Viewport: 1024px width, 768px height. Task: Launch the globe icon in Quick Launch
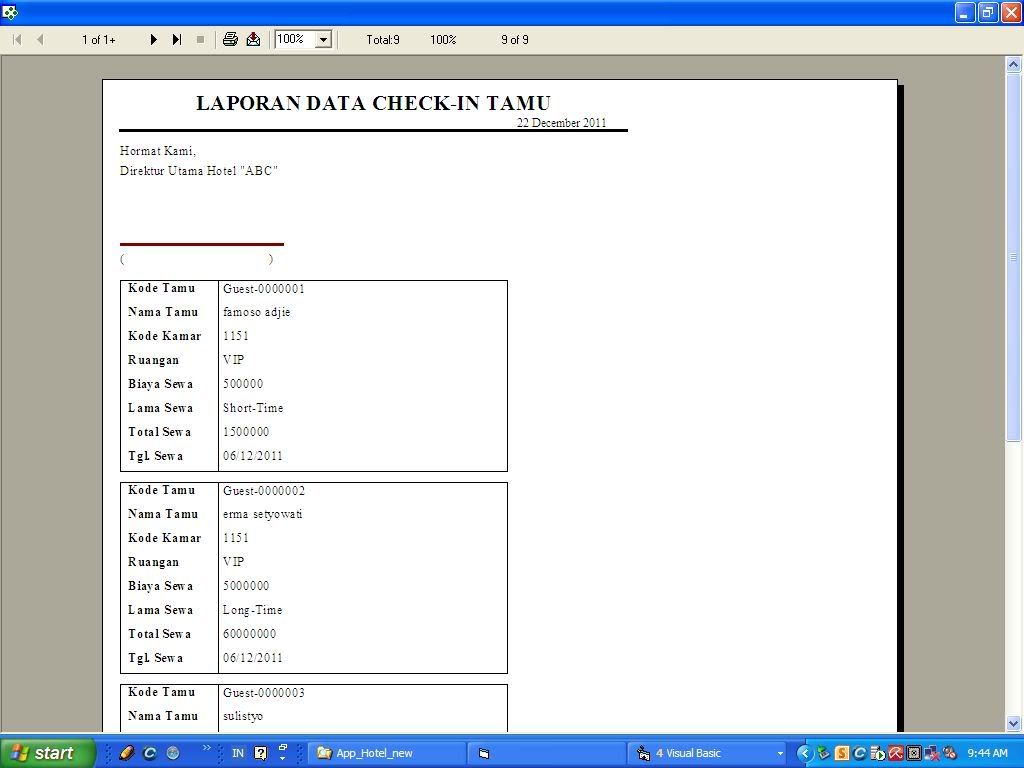coord(173,753)
